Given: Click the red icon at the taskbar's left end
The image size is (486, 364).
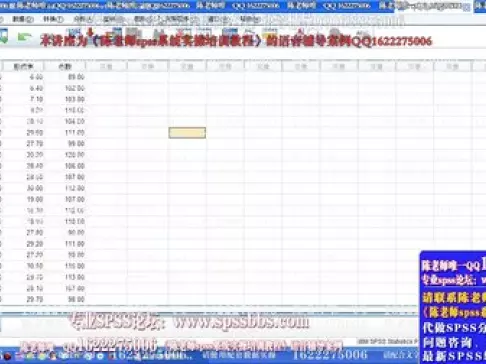Looking at the screenshot, I should (x=7, y=357).
